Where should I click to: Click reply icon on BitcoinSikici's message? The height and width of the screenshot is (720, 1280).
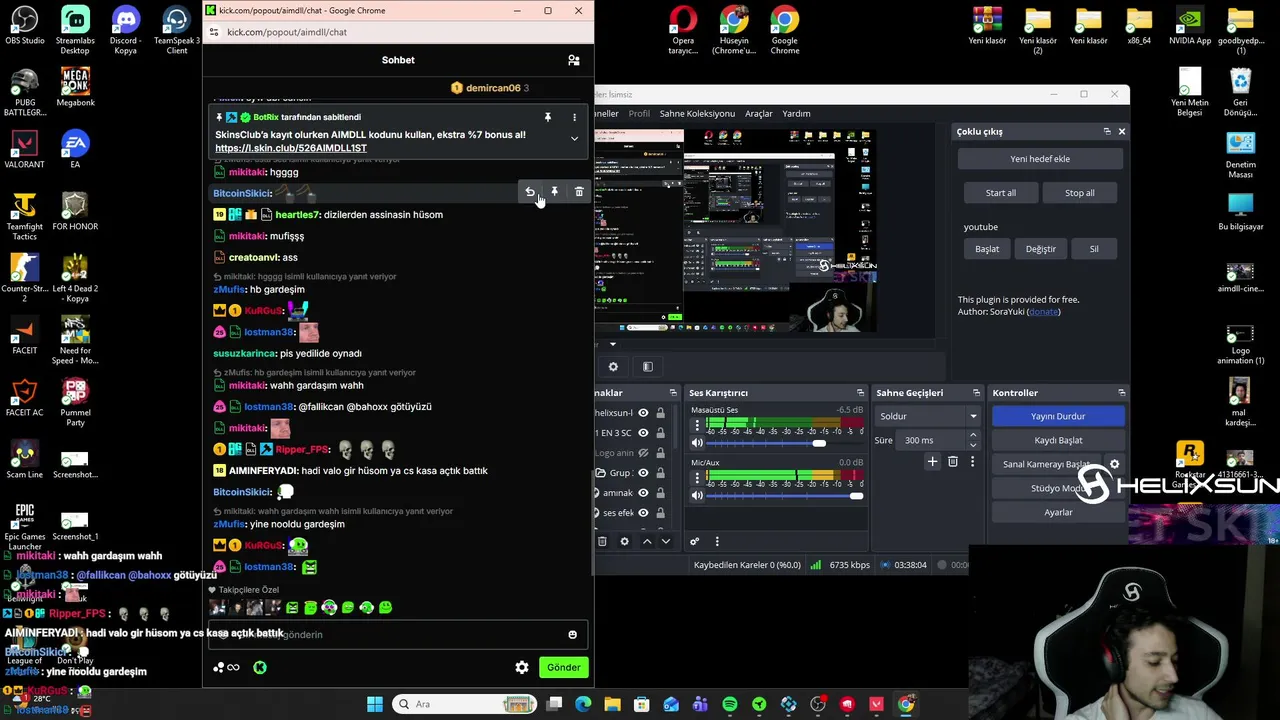pyautogui.click(x=530, y=192)
